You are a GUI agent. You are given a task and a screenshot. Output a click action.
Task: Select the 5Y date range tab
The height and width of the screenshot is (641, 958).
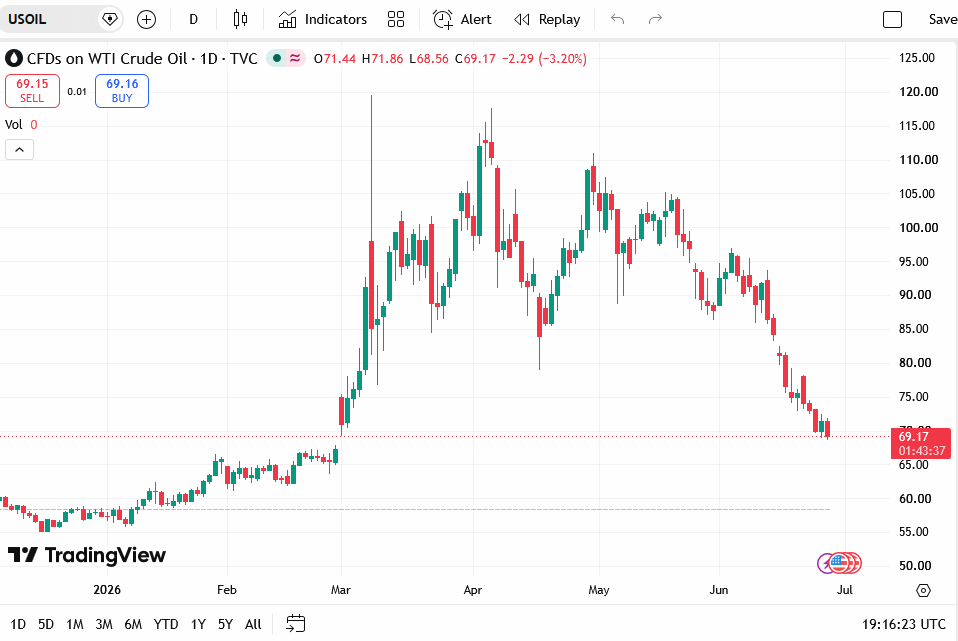[225, 624]
